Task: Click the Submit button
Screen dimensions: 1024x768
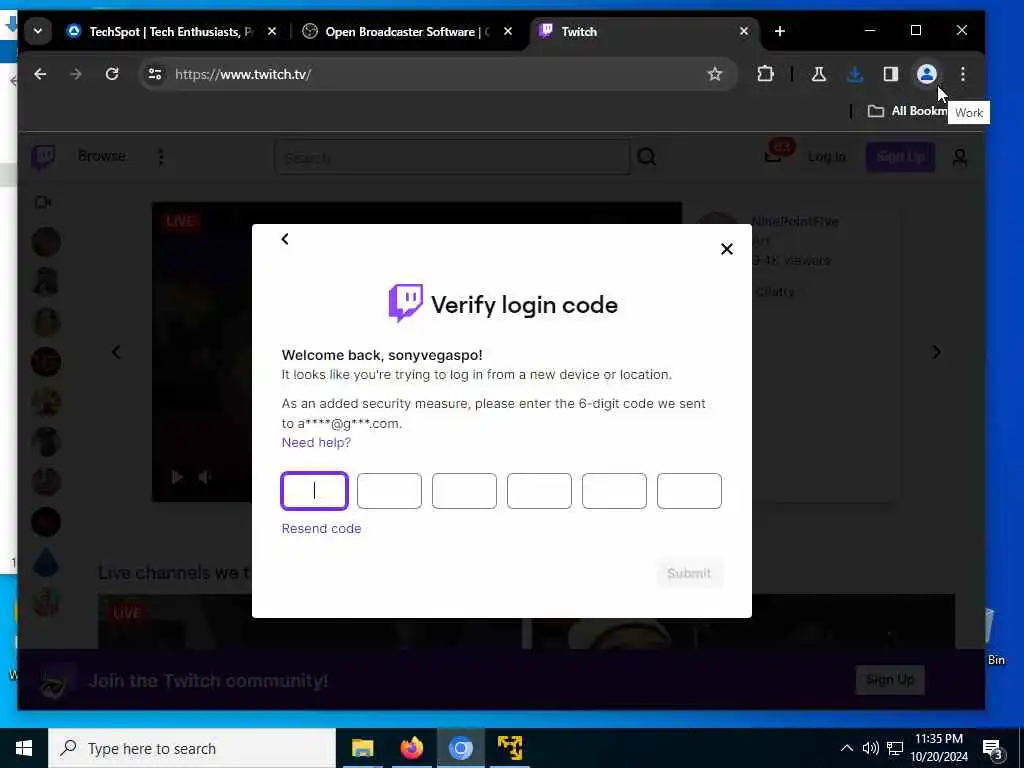Action: tap(689, 573)
